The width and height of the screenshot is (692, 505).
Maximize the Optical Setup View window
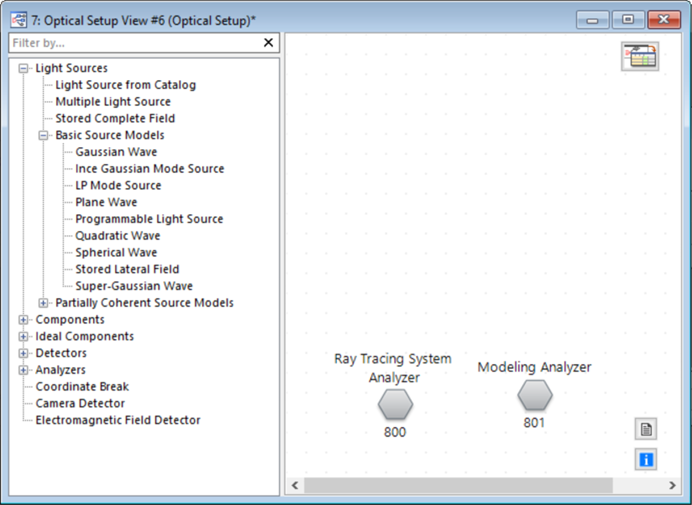[x=628, y=20]
